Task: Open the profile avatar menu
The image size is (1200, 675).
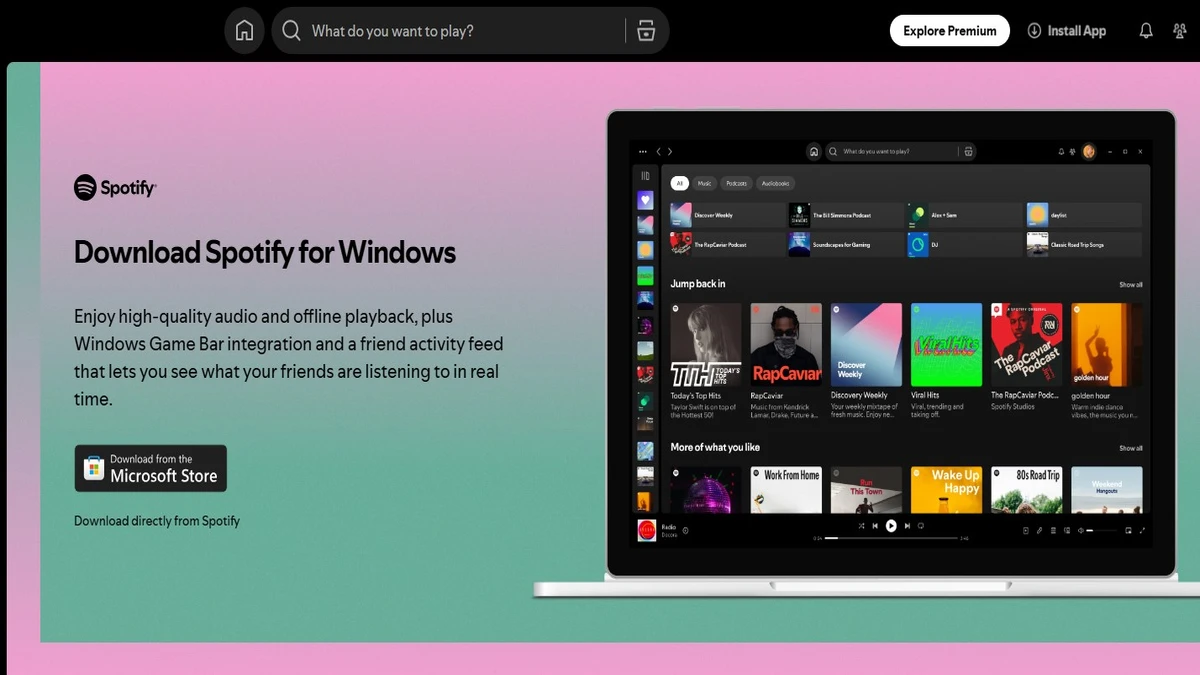Action: [1089, 151]
